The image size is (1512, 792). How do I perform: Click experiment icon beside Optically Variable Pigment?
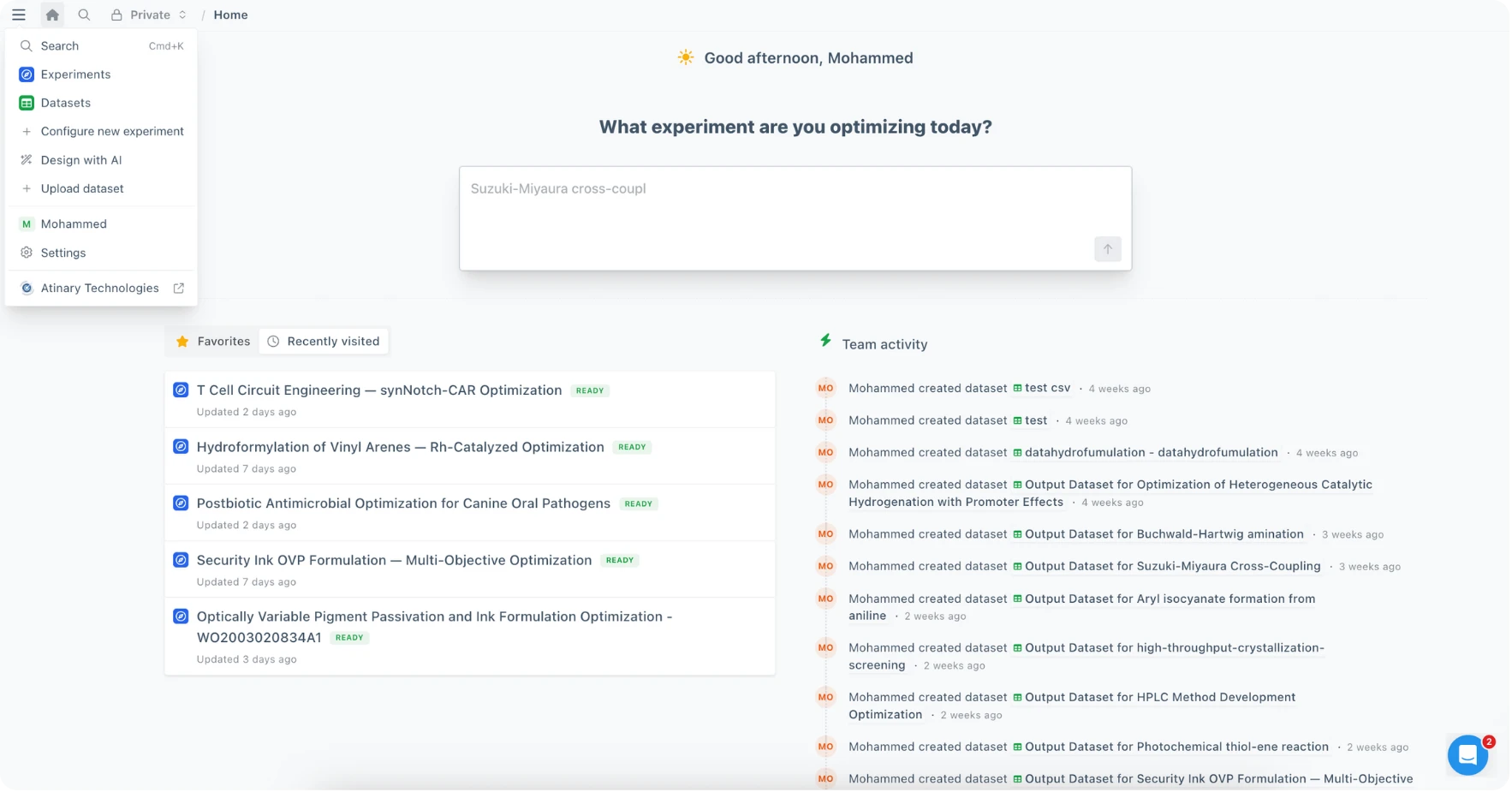(x=181, y=616)
